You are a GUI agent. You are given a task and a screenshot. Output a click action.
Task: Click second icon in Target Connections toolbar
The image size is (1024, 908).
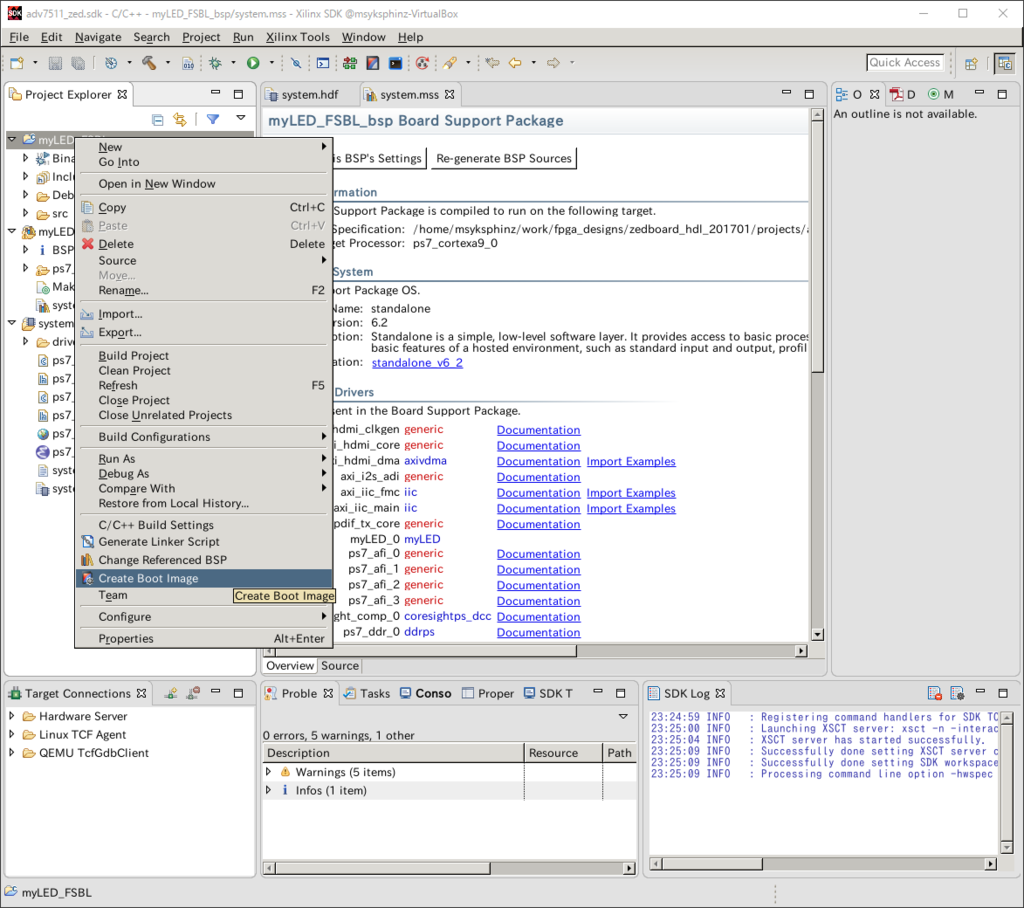coord(193,693)
